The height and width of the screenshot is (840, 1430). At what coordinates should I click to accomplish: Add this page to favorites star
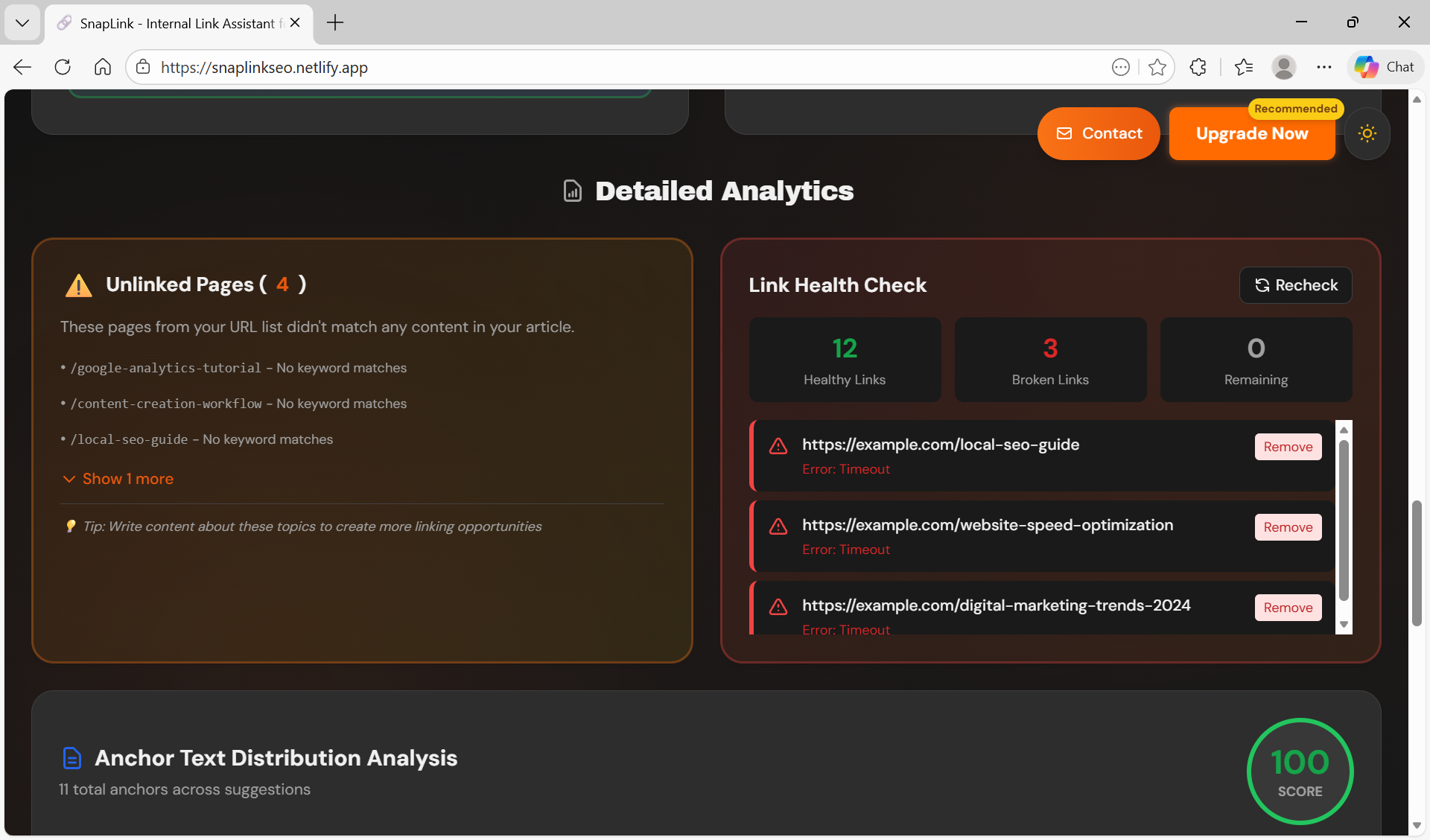(1157, 67)
